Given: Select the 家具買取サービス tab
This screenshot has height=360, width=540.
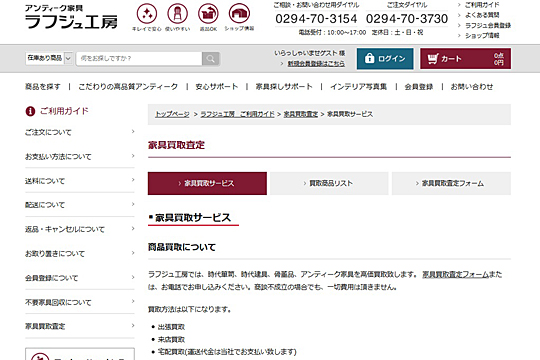Looking at the screenshot, I should click(x=207, y=183).
